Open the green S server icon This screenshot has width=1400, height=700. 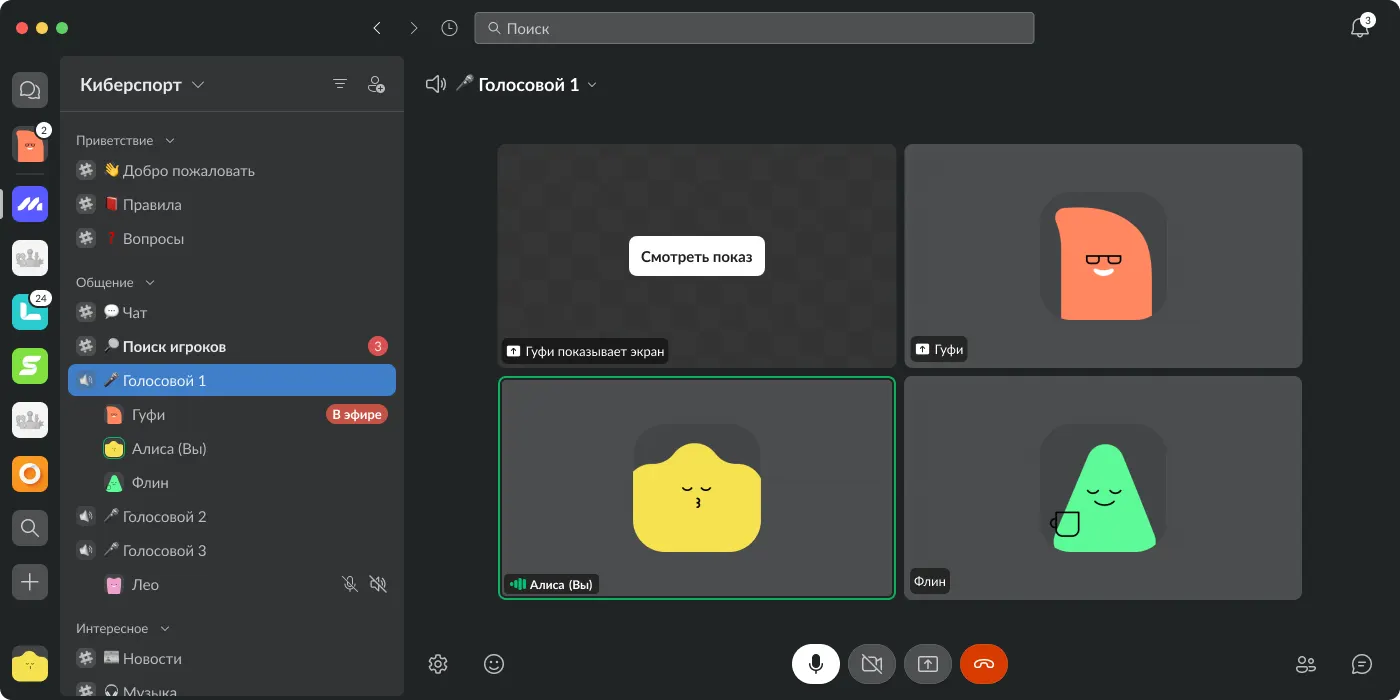pyautogui.click(x=30, y=365)
